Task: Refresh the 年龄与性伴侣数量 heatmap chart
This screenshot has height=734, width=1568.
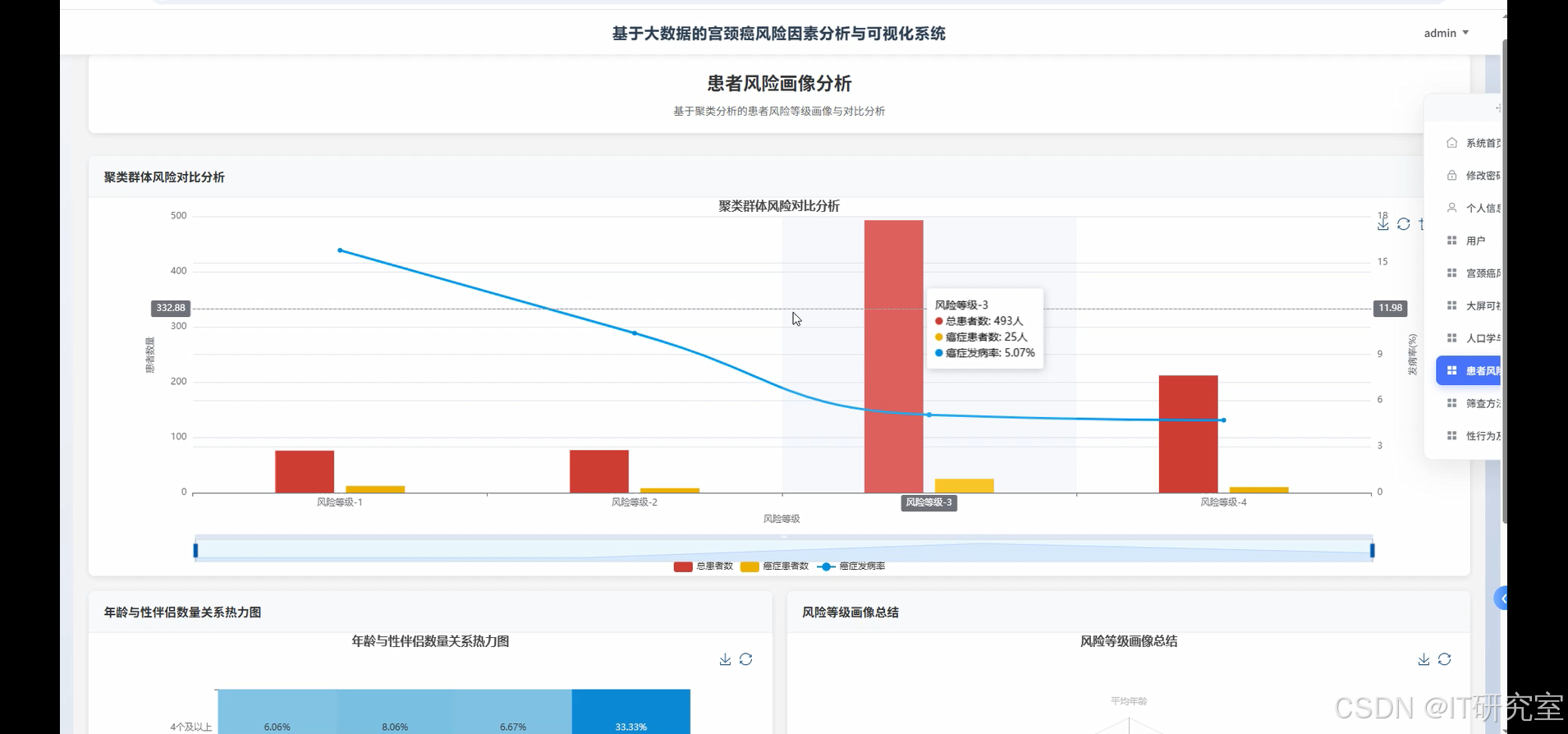Action: [x=745, y=659]
